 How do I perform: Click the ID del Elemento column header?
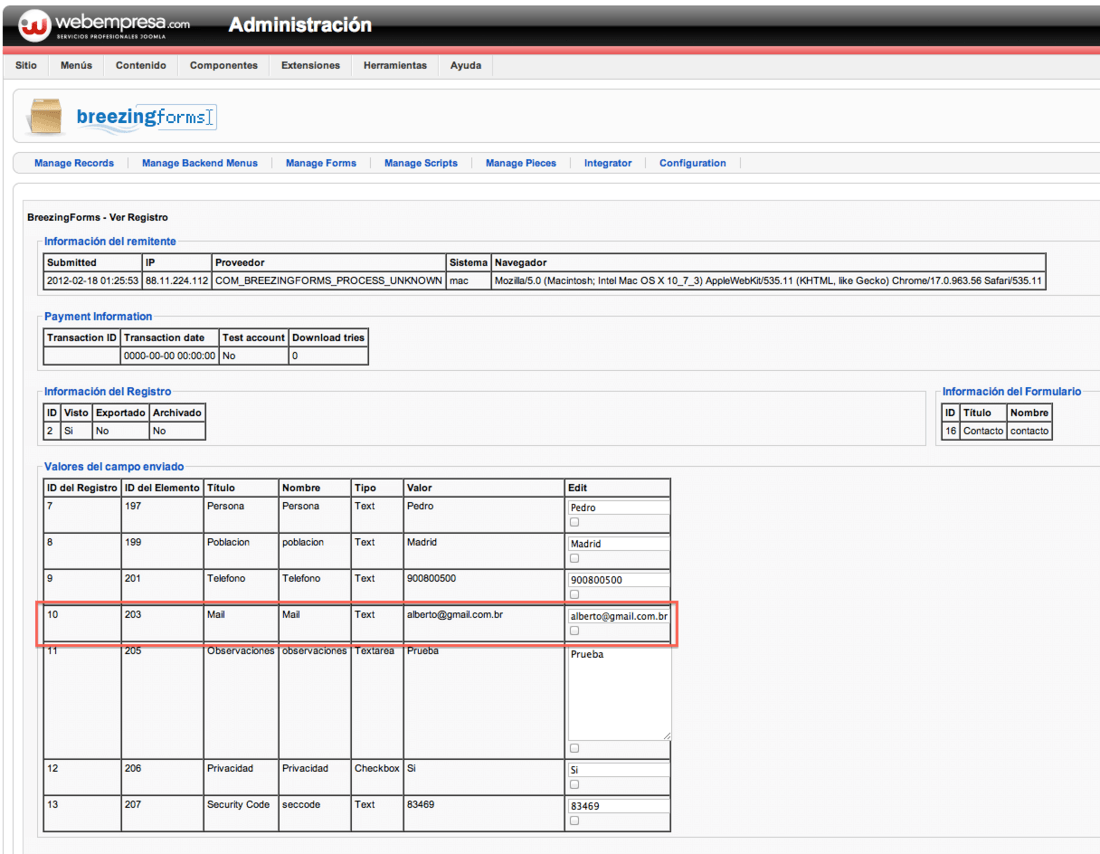coord(162,488)
